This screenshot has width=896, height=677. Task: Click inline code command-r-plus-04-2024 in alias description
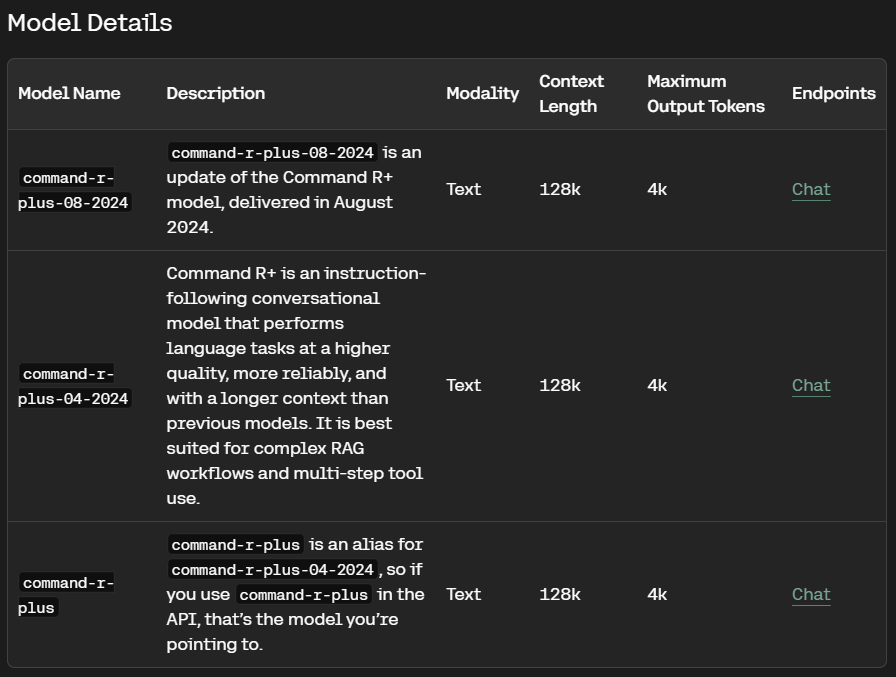coord(273,570)
